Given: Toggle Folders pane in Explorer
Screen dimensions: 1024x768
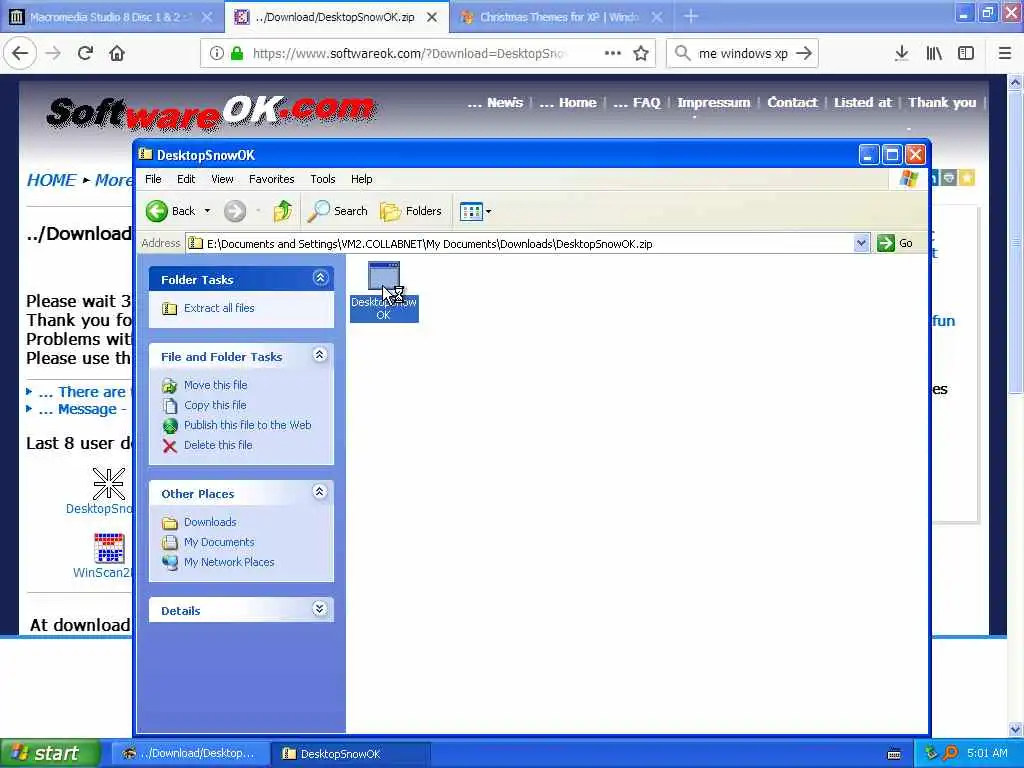Looking at the screenshot, I should coord(411,211).
